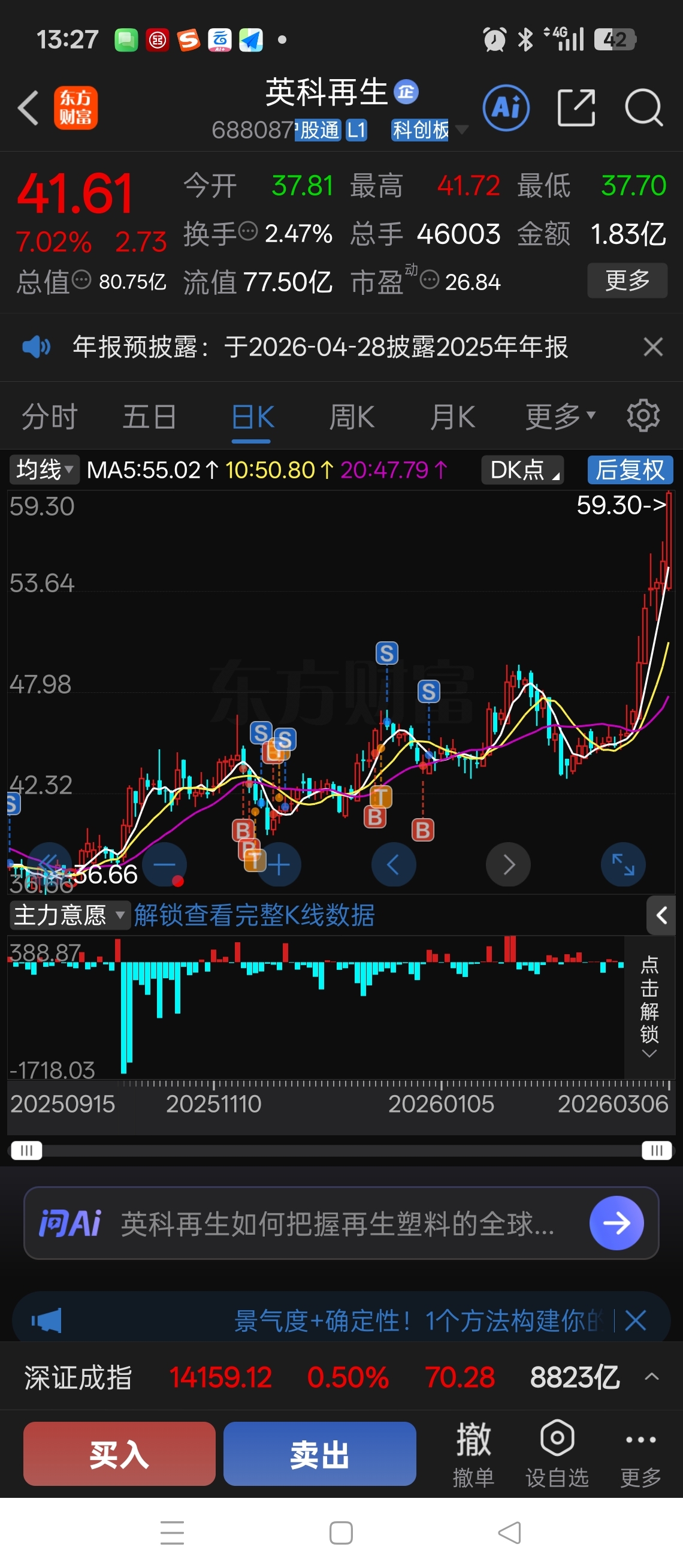
Task: Tap the 59.30-> high price label
Action: point(621,505)
